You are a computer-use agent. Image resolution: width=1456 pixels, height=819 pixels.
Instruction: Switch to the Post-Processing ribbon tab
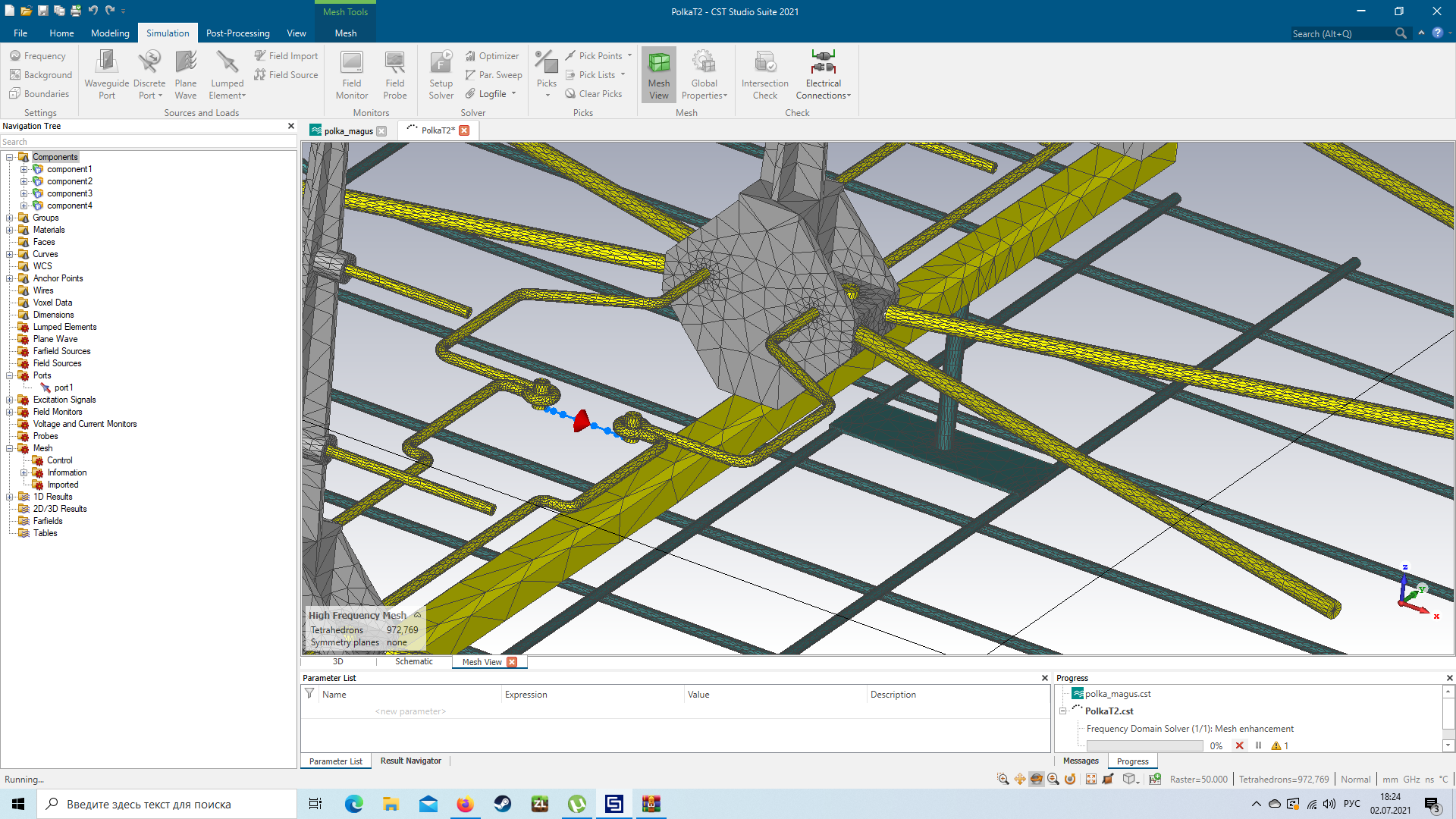[237, 33]
